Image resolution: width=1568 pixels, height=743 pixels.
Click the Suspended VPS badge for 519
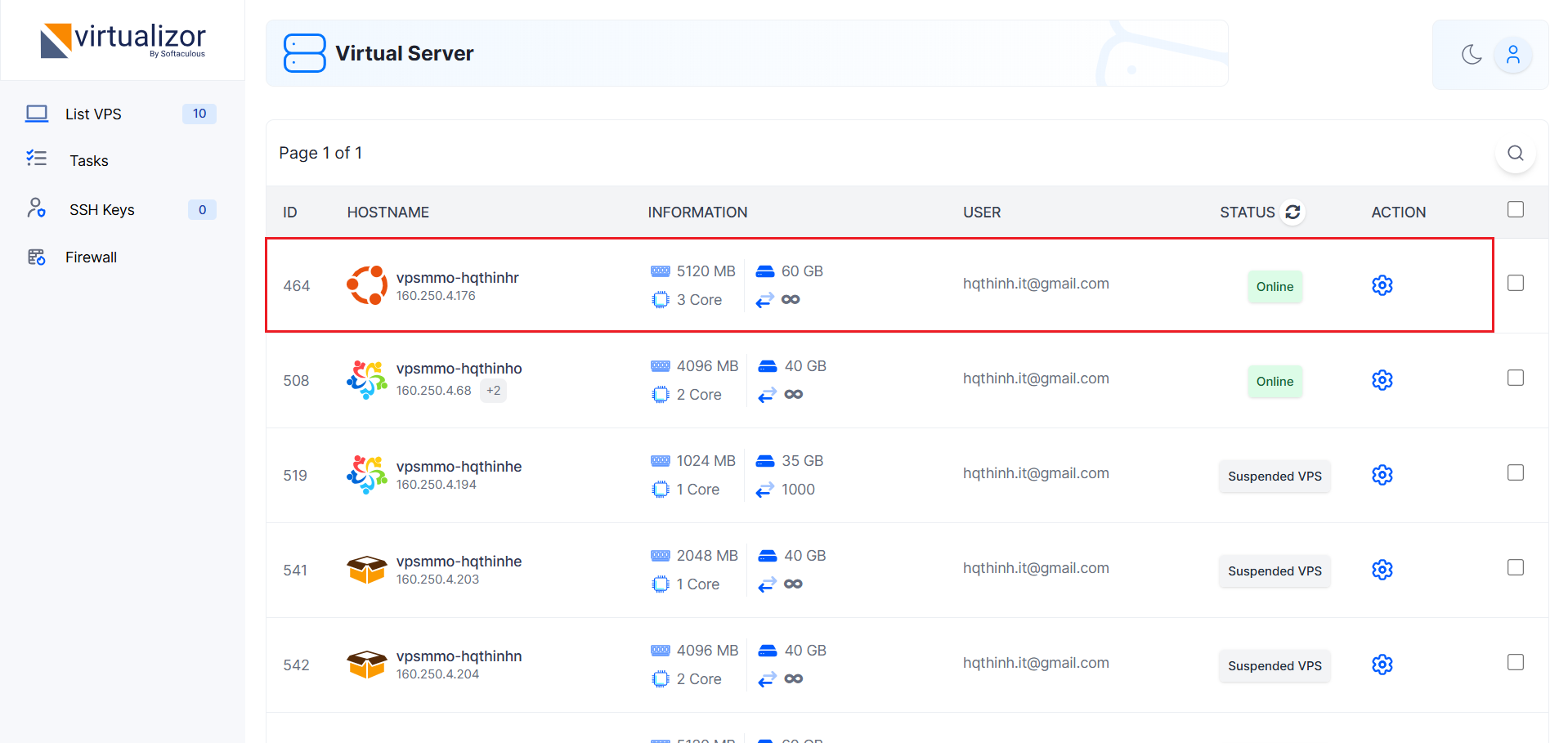click(1274, 477)
